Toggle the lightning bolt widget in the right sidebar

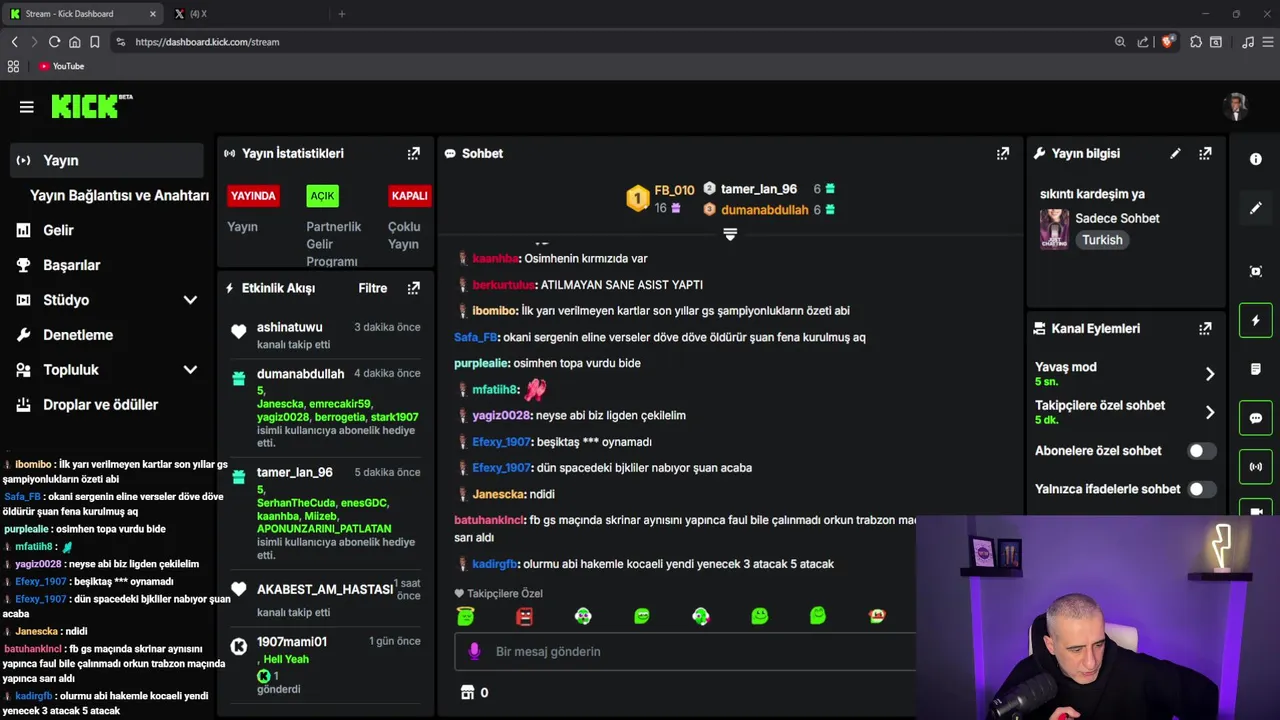point(1256,320)
